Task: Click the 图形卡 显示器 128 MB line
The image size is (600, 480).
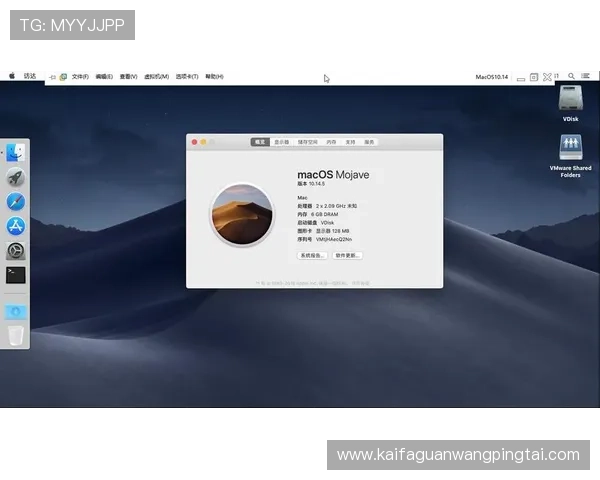Action: coord(323,231)
